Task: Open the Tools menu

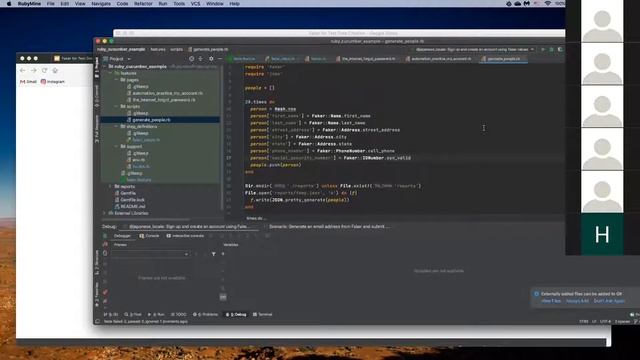Action: click(179, 4)
